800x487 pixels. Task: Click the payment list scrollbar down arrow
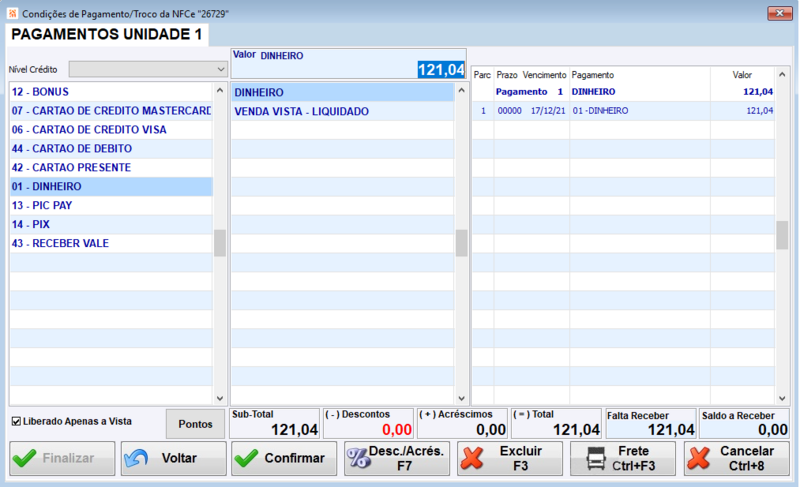[x=220, y=398]
